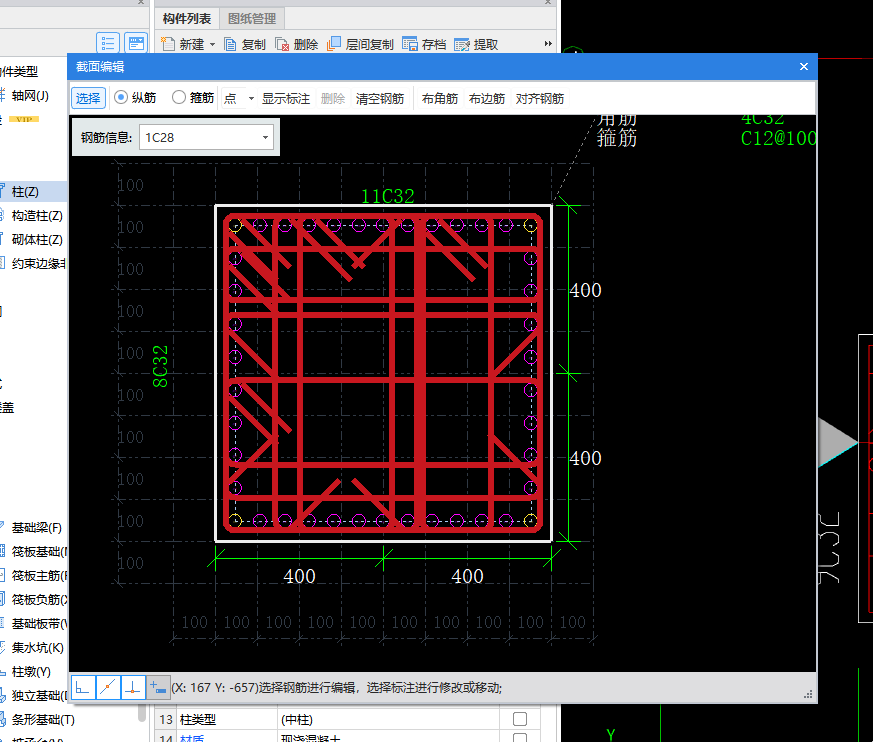Select 轴网(J) in component type list

pyautogui.click(x=30, y=96)
